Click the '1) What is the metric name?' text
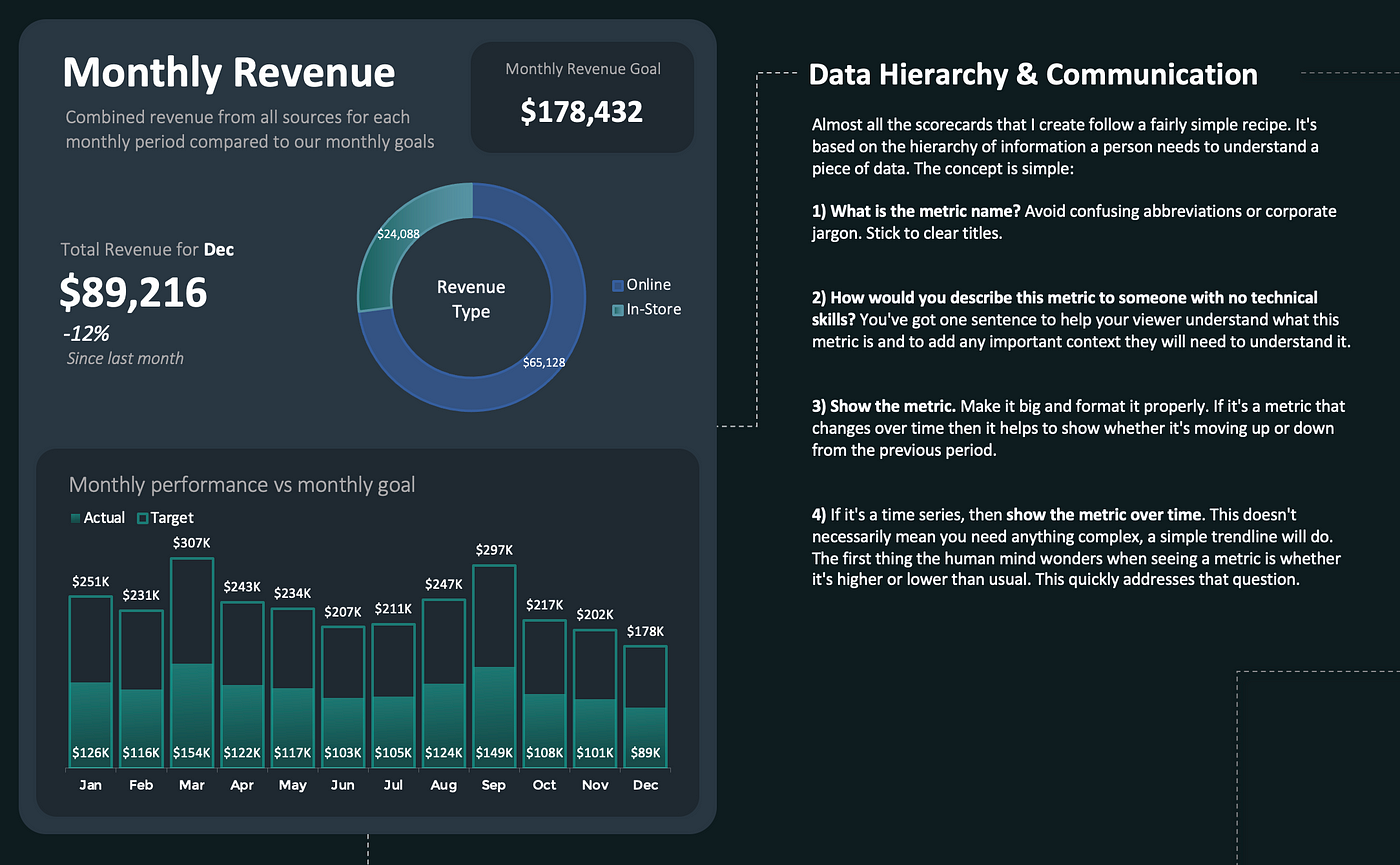The image size is (1400, 865). (x=916, y=212)
